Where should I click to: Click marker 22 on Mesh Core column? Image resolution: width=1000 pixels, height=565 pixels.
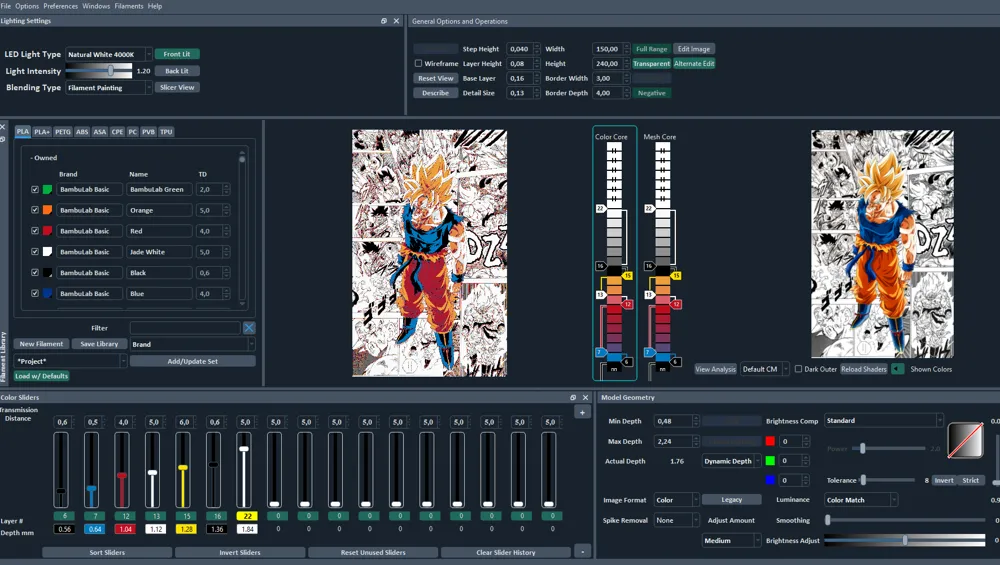649,209
